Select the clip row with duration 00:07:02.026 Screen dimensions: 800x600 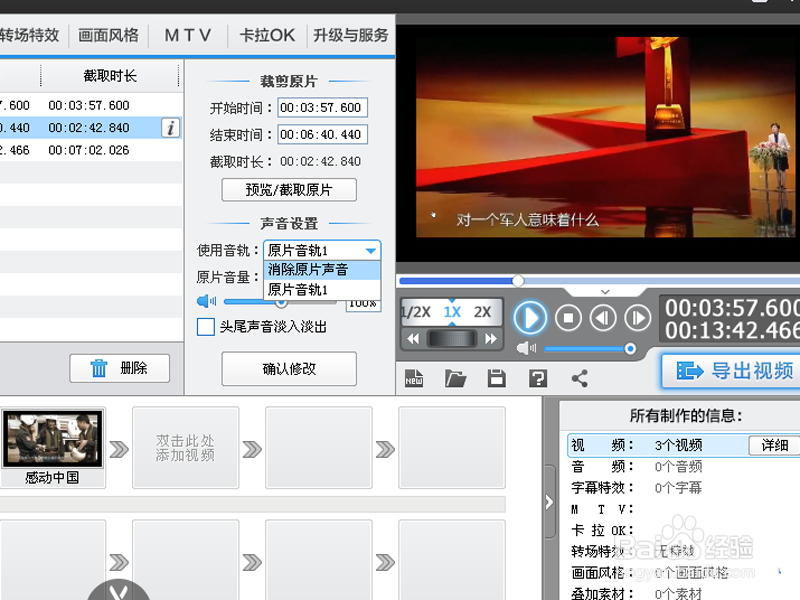point(91,150)
